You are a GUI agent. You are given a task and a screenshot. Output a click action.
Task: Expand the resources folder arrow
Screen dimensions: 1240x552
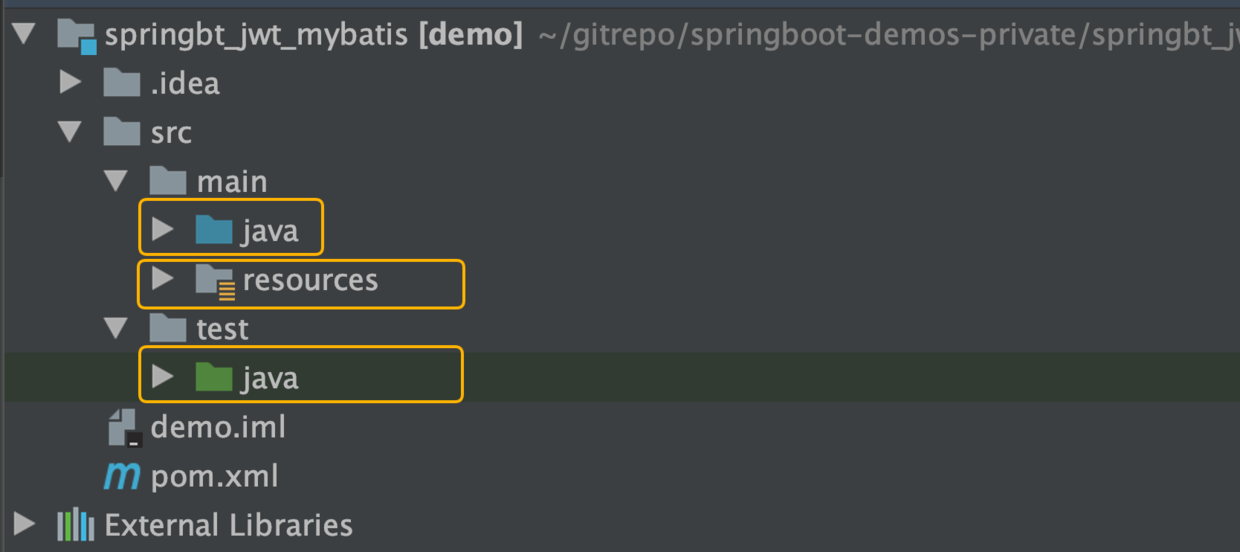click(162, 280)
